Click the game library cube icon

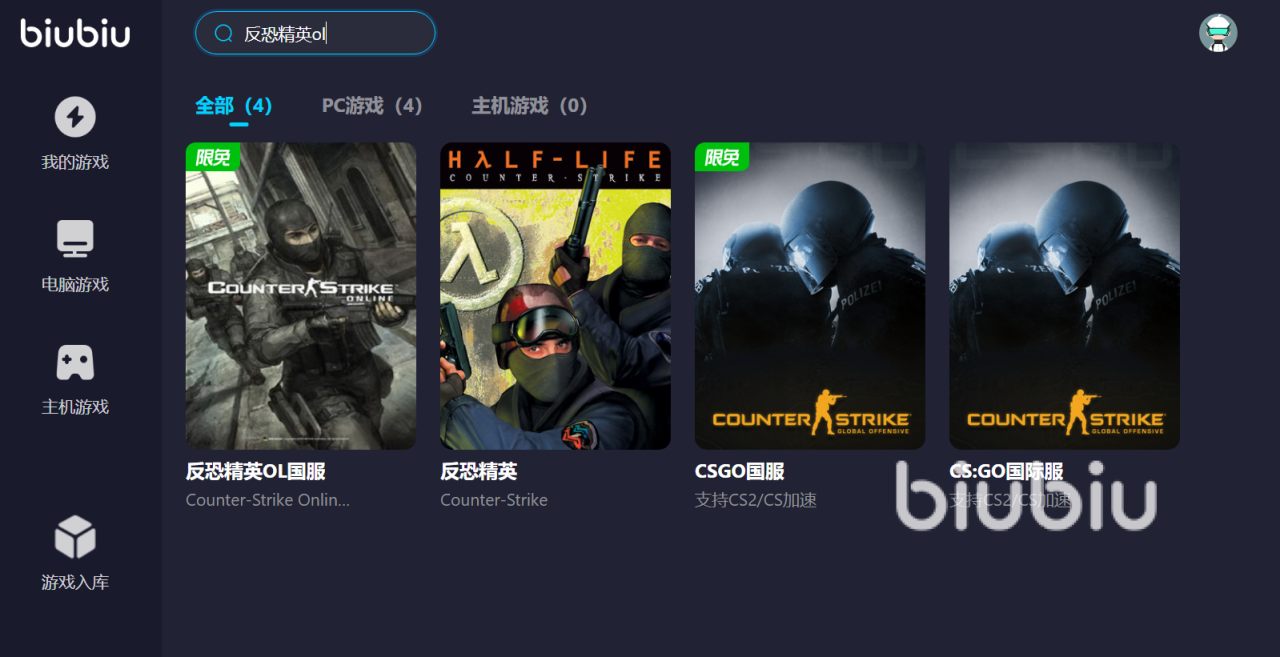coord(75,537)
